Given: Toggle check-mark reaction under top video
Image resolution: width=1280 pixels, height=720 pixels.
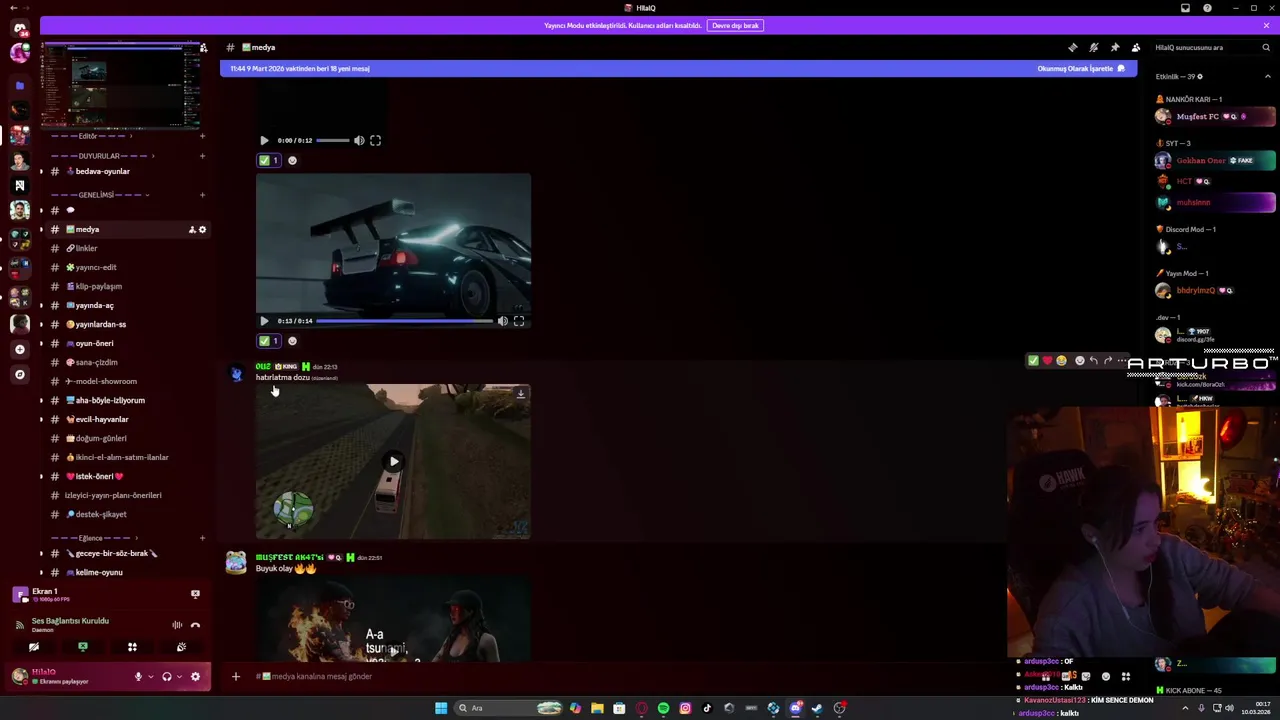Looking at the screenshot, I should [268, 160].
